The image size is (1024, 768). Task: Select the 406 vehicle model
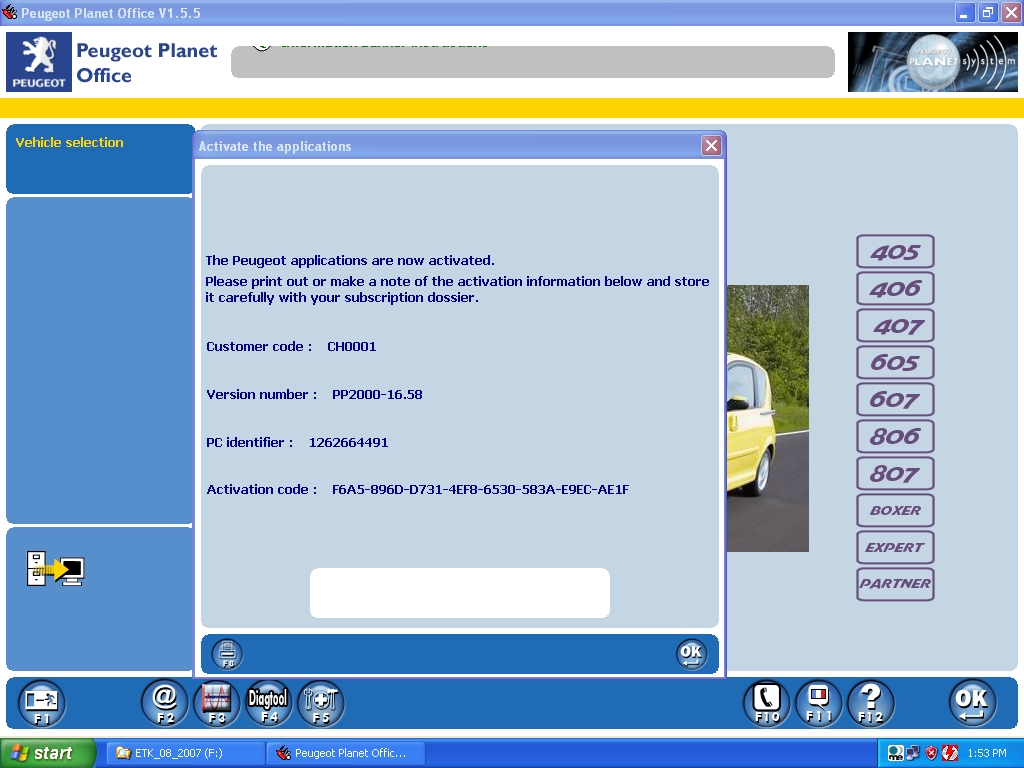(x=895, y=289)
